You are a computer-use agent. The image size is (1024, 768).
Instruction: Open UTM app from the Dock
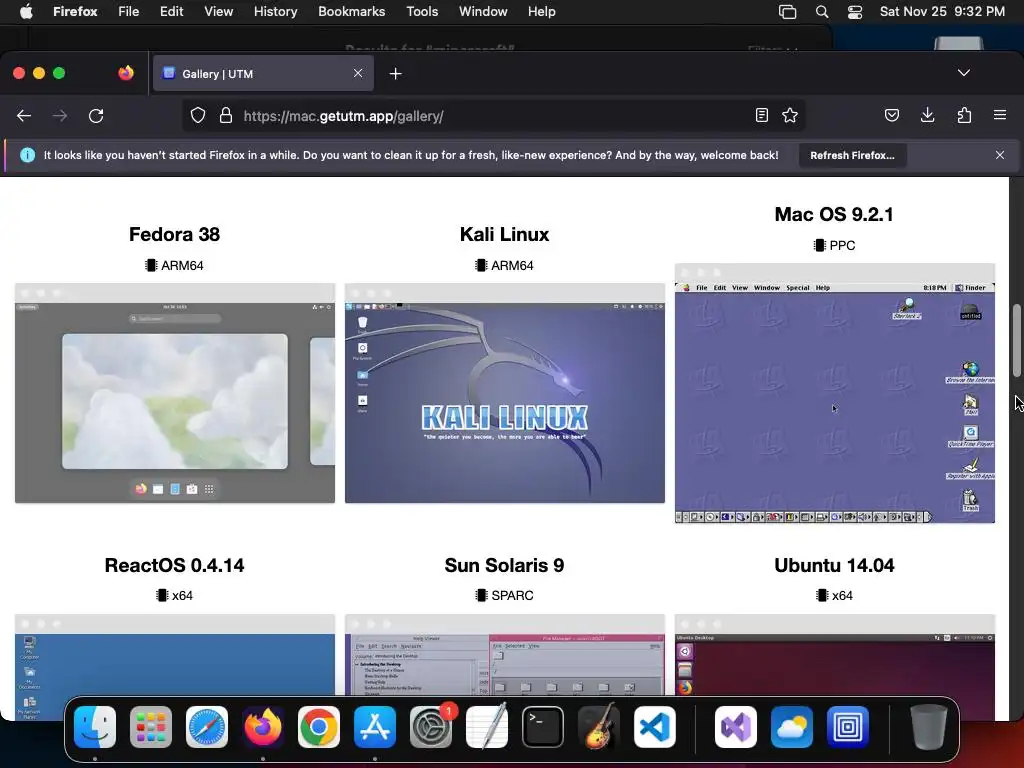click(x=848, y=727)
